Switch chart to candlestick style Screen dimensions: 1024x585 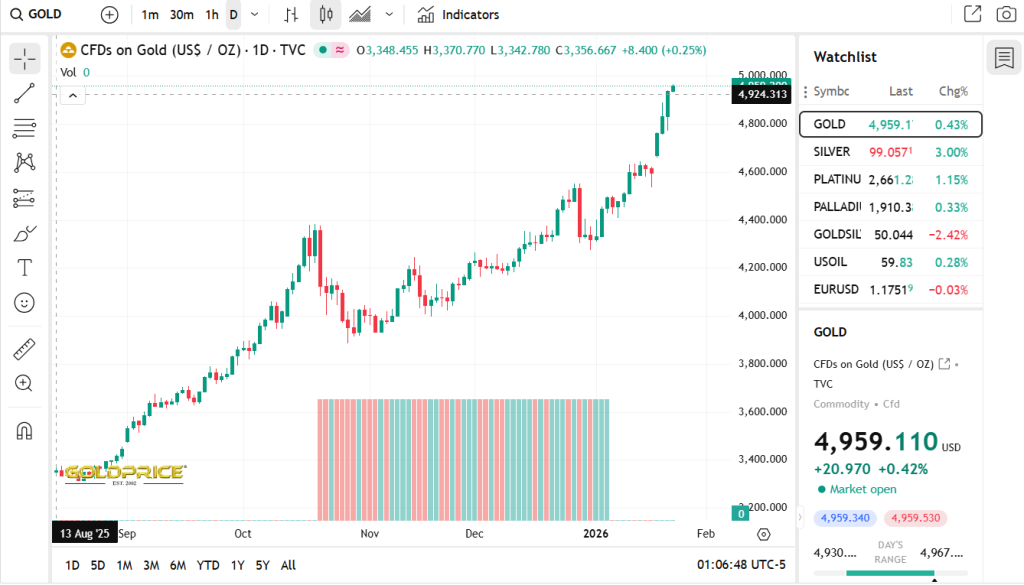point(324,14)
